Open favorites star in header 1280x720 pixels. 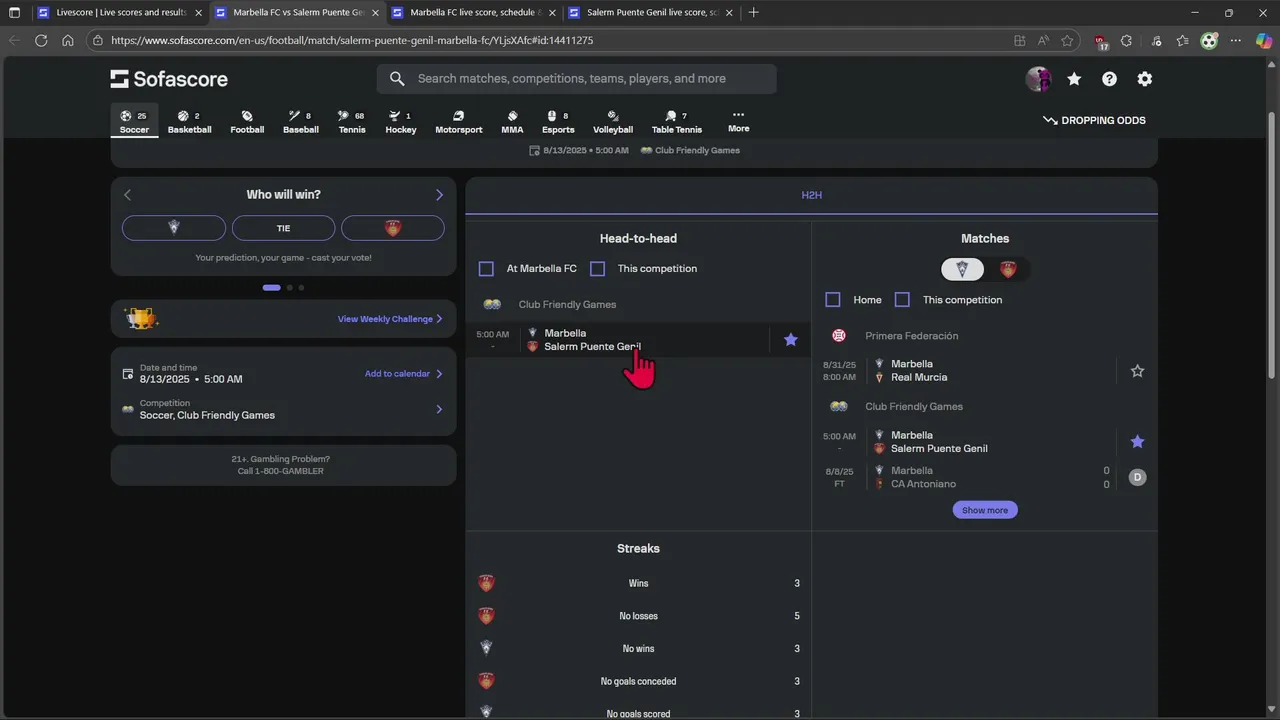(x=1074, y=79)
